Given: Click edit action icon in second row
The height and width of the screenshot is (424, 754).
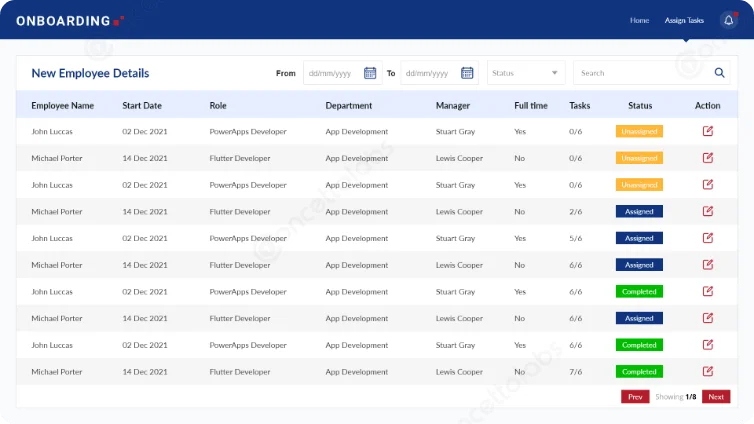Looking at the screenshot, I should pyautogui.click(x=708, y=158).
